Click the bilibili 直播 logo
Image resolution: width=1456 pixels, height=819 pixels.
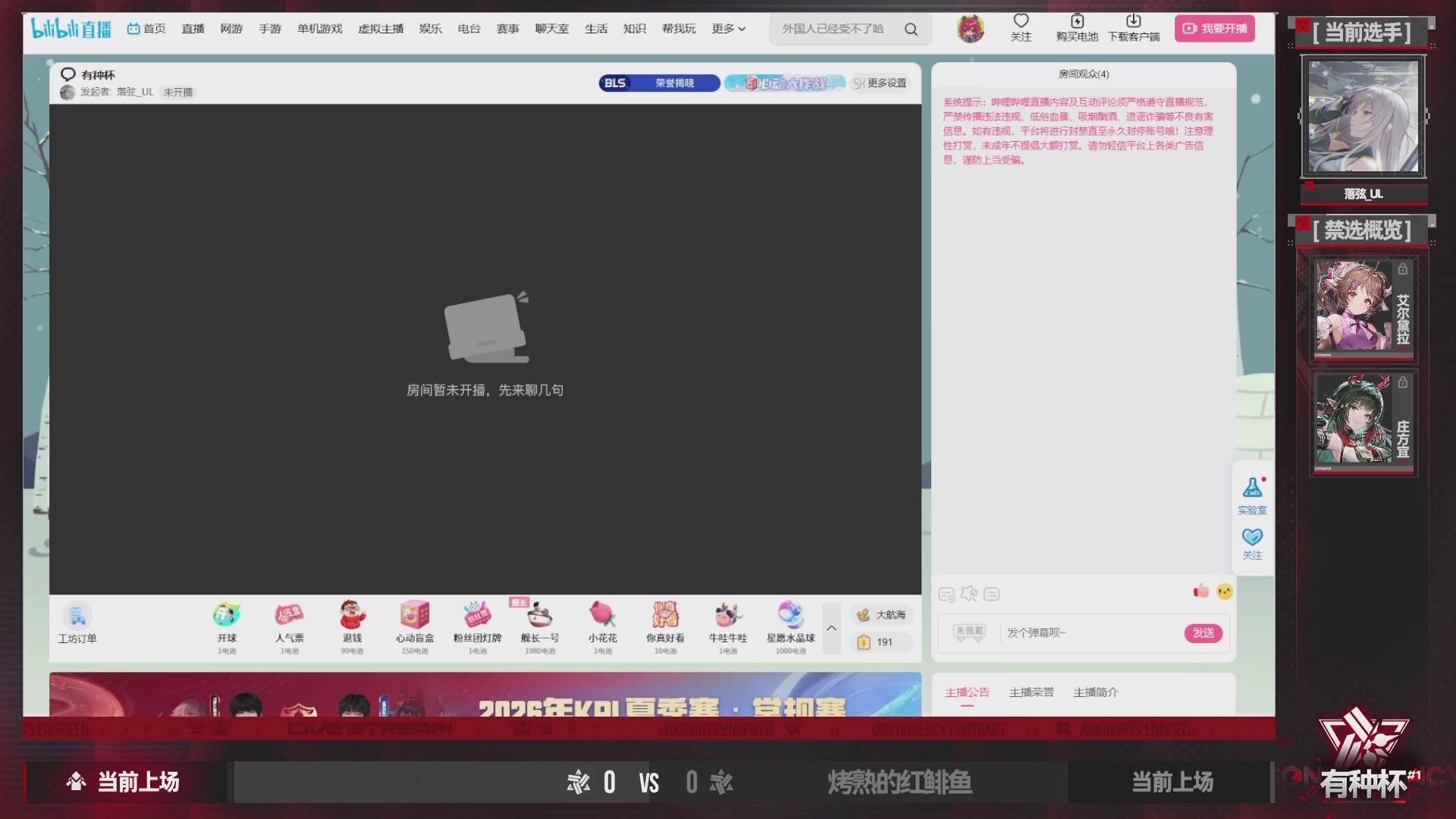click(x=71, y=29)
